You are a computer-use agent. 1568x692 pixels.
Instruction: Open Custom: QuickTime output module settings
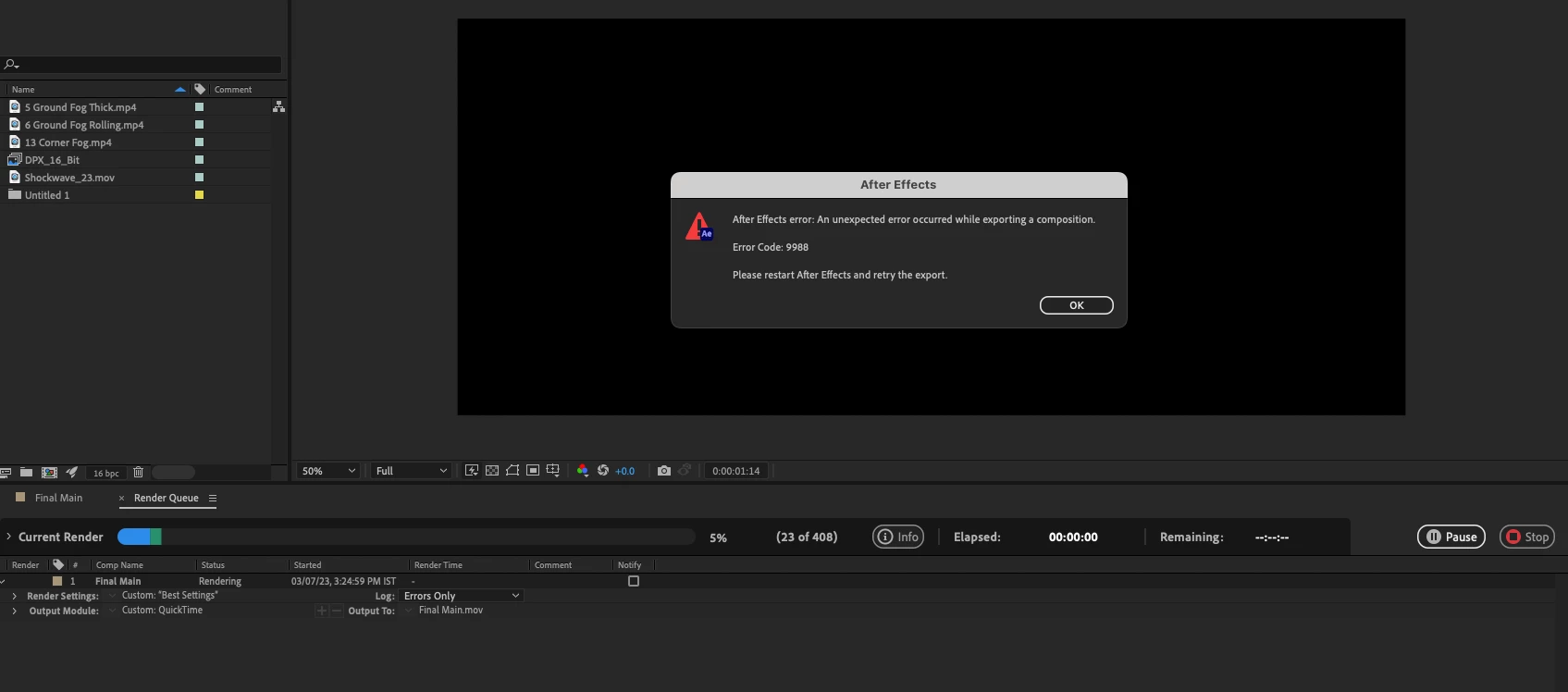coord(162,611)
